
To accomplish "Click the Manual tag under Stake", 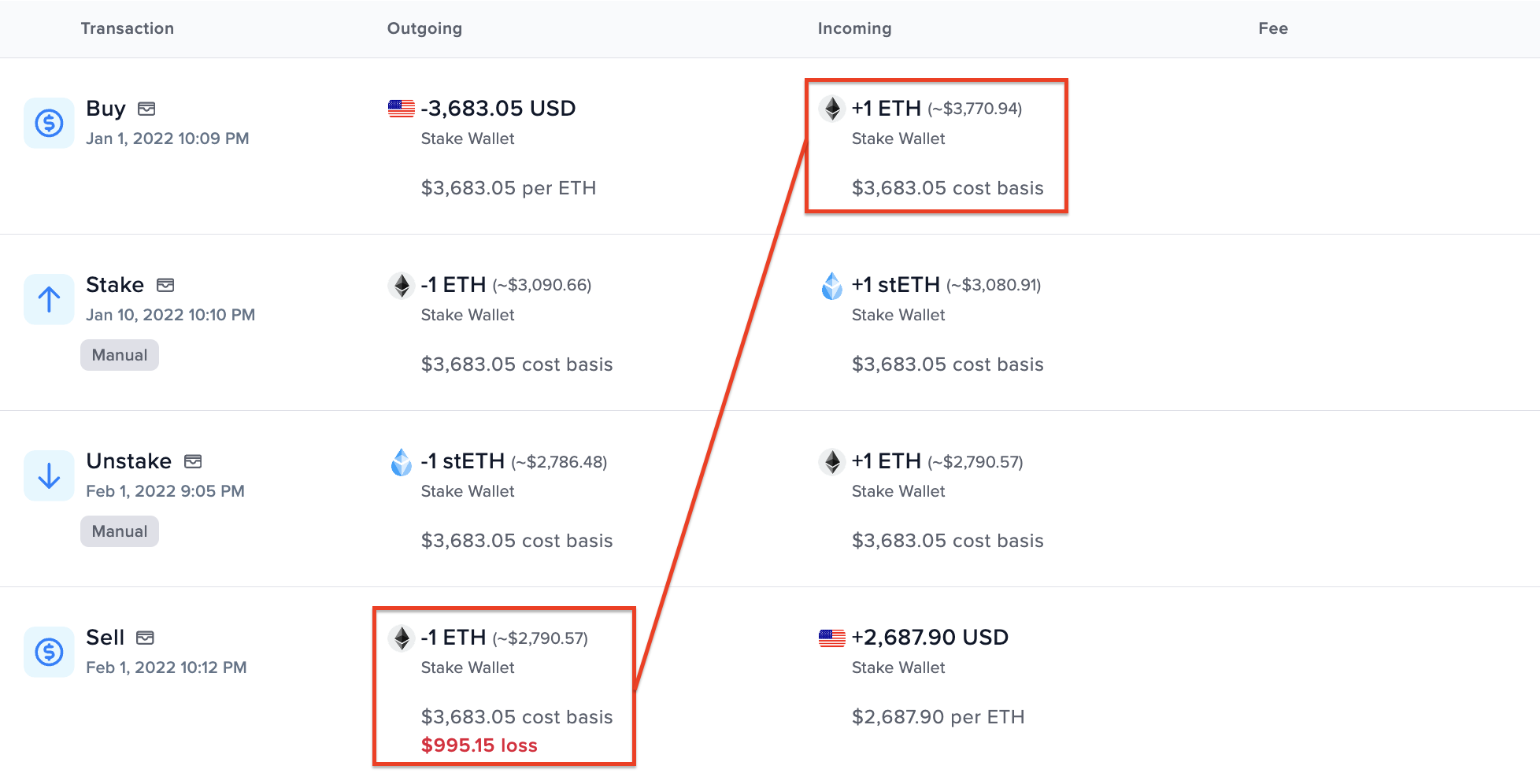I will click(x=120, y=355).
